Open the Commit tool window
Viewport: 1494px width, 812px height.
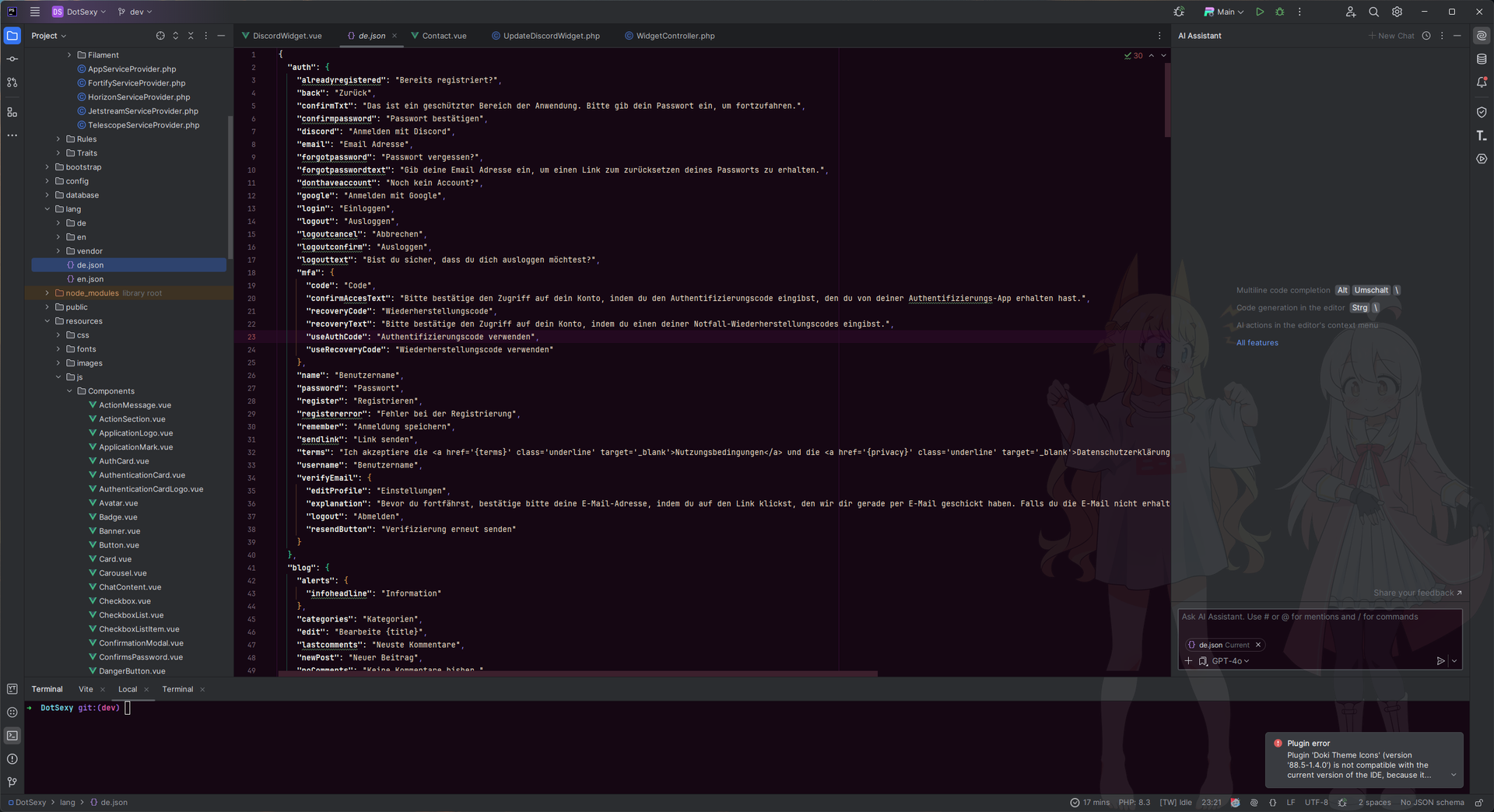[12, 59]
